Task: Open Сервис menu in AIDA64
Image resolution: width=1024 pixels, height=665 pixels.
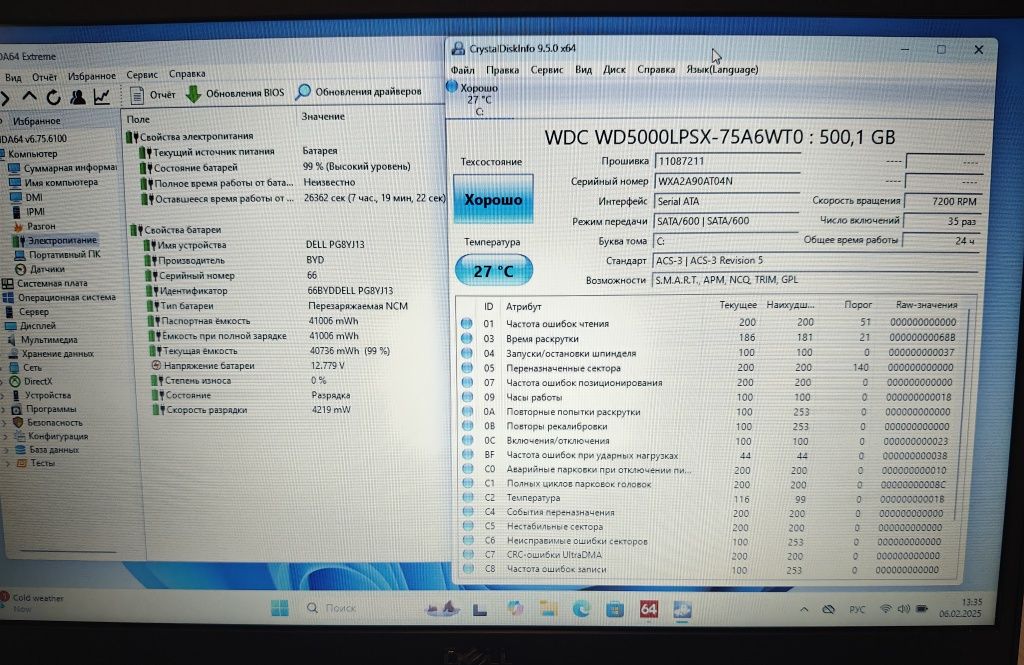Action: 142,74
